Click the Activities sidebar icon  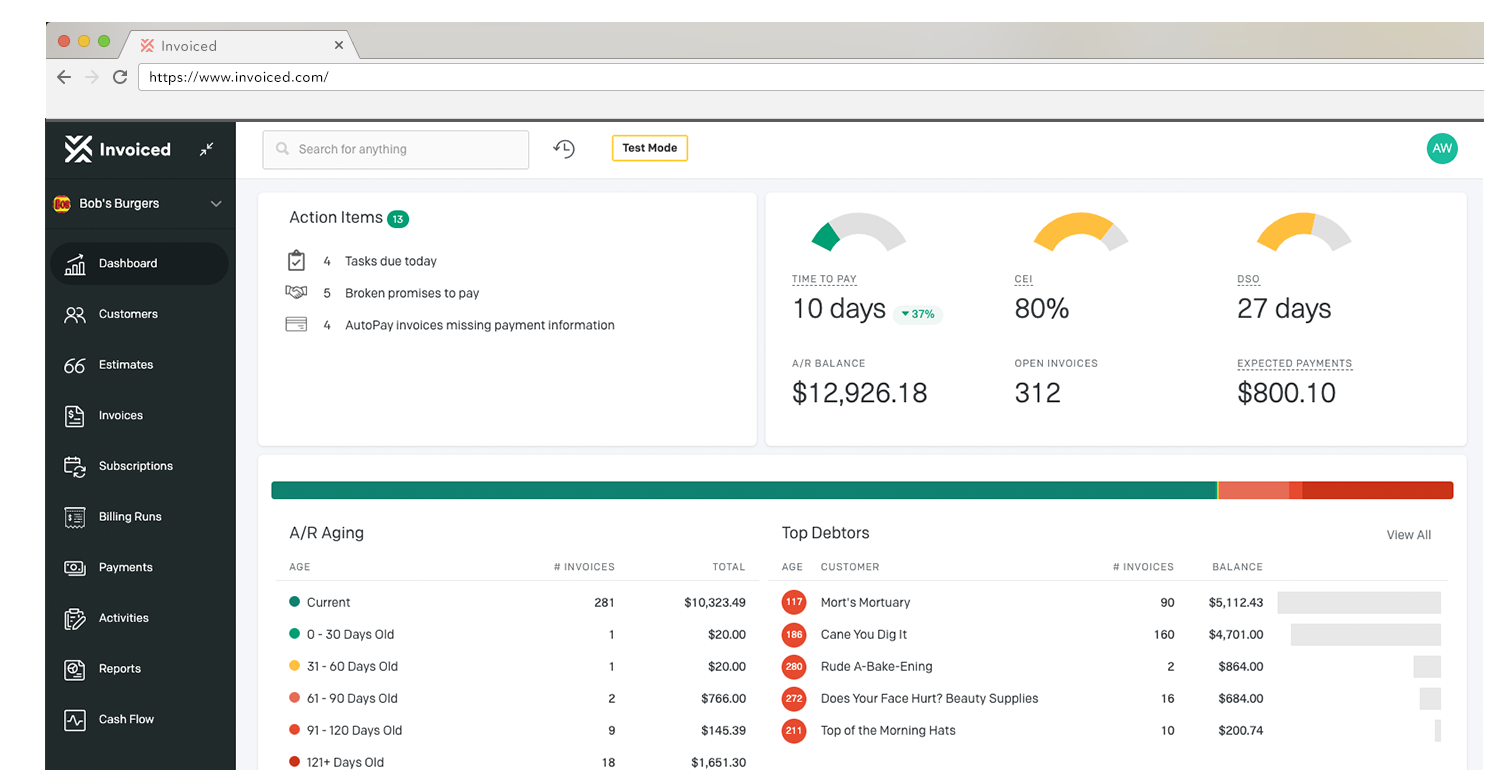pyautogui.click(x=75, y=618)
